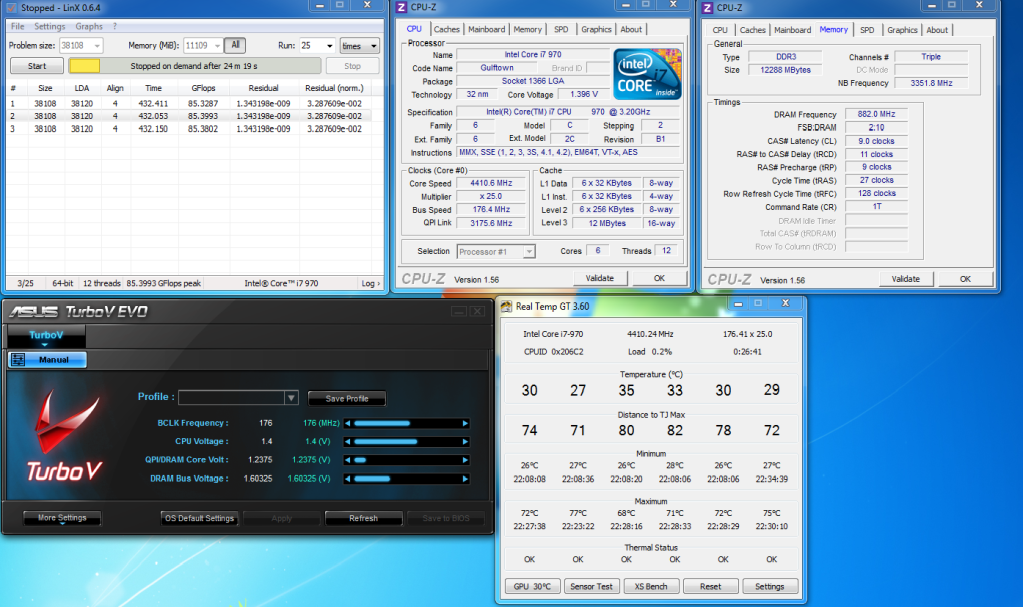Select the TurboV tab in TurboV EVO
Viewport: 1023px width, 607px height.
point(46,335)
